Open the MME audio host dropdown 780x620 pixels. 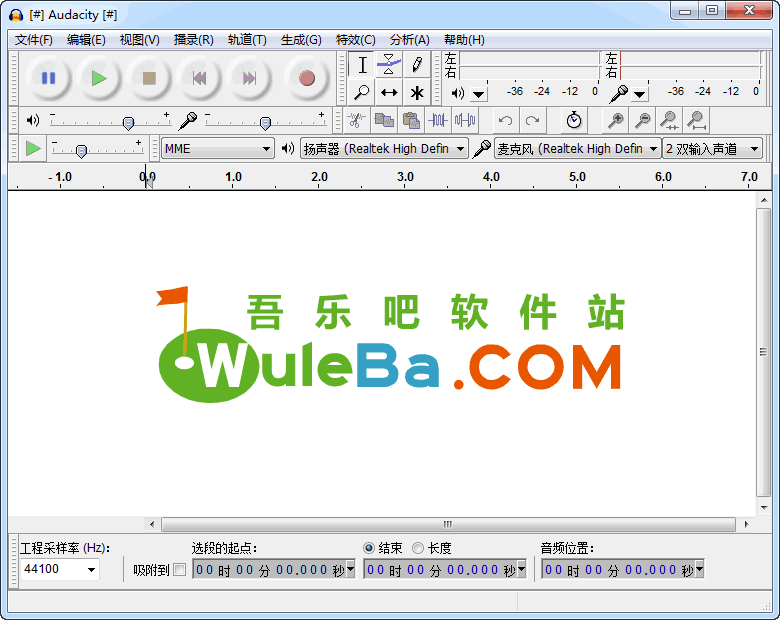click(218, 148)
